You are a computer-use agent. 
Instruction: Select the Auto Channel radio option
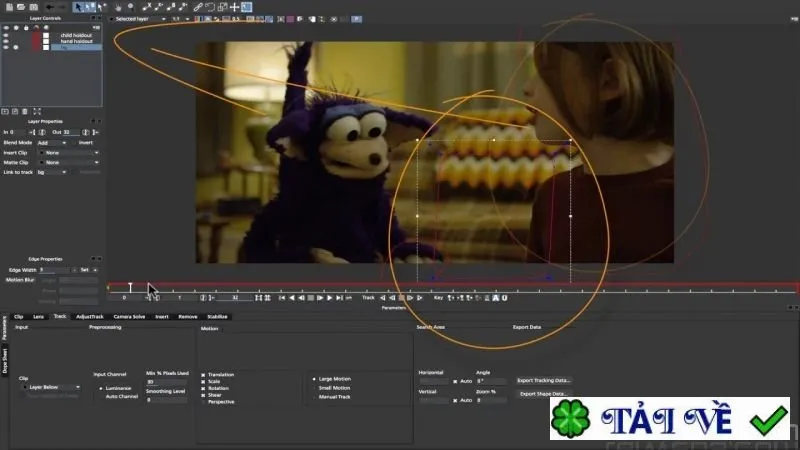click(101, 396)
